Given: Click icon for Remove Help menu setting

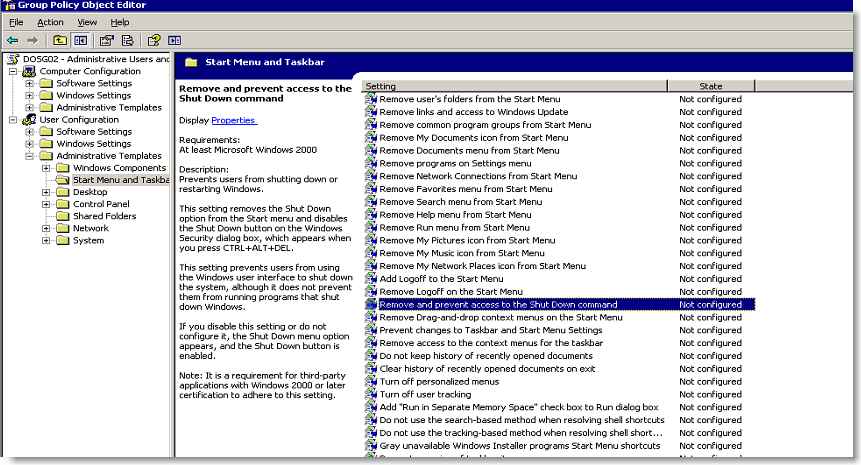Looking at the screenshot, I should 371,215.
